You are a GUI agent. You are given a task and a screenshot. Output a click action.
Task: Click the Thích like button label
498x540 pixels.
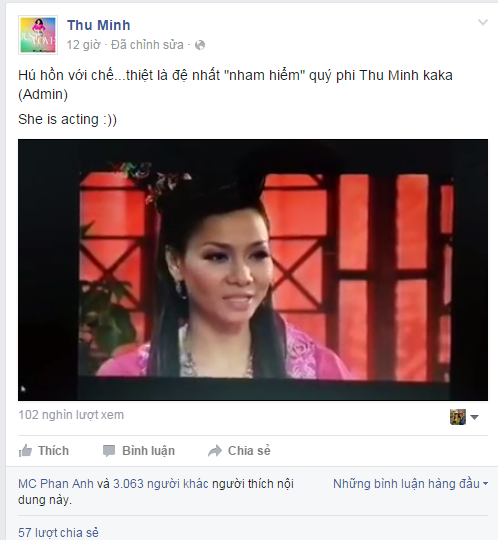[x=53, y=450]
